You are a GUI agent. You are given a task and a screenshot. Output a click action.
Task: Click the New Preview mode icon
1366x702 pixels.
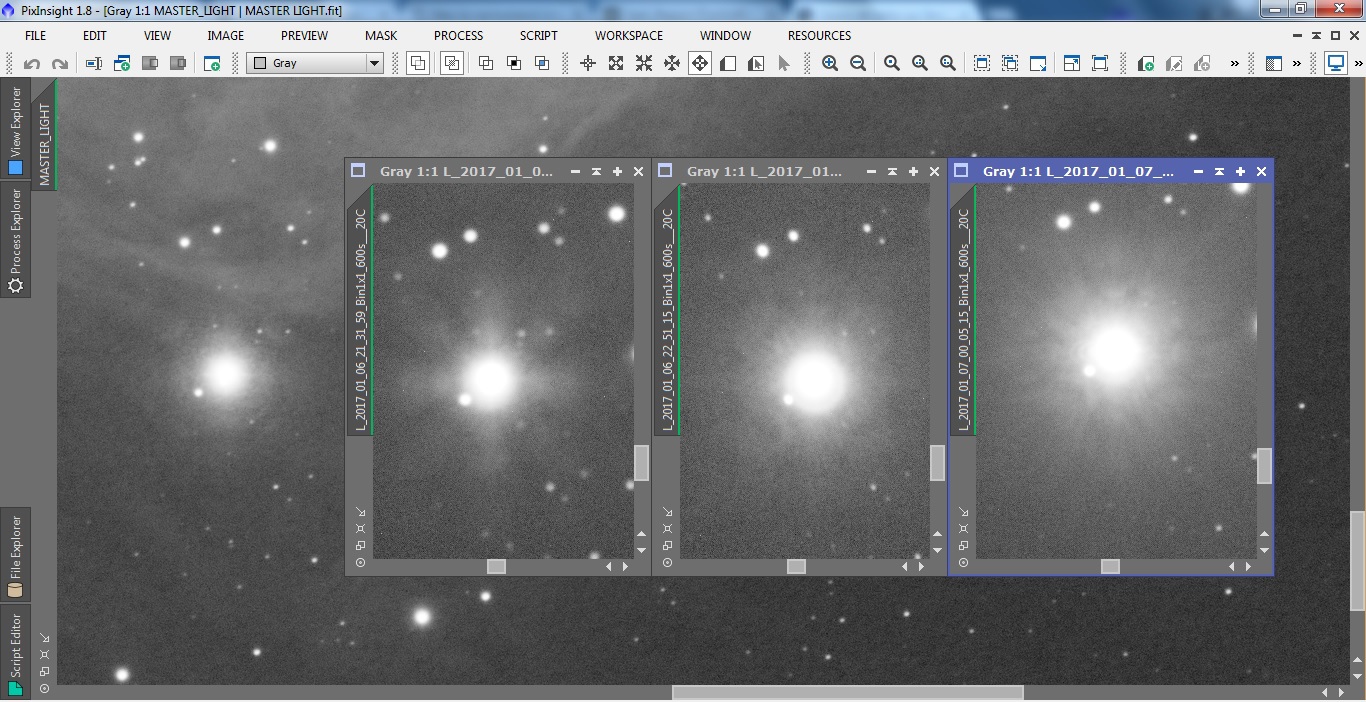point(728,63)
